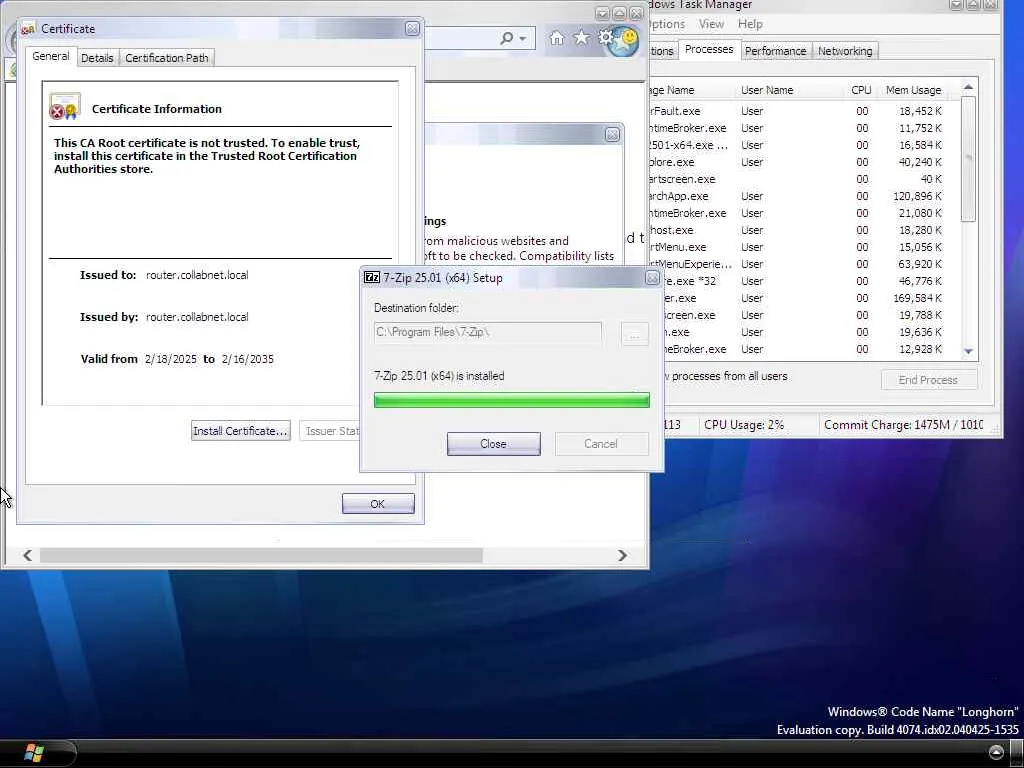Click OK in the Certificate dialog

[x=377, y=504]
